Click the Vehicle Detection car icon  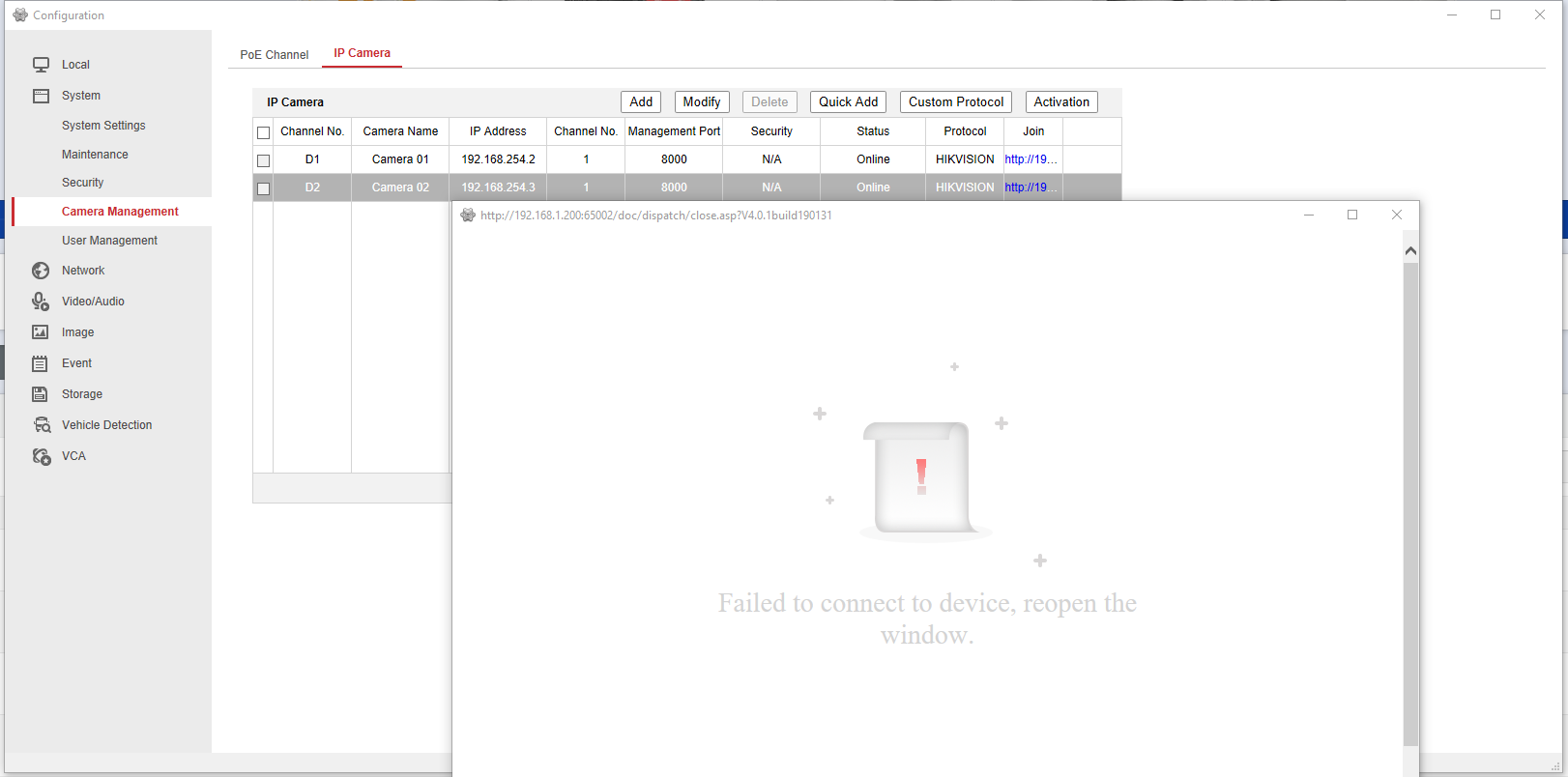(x=42, y=425)
